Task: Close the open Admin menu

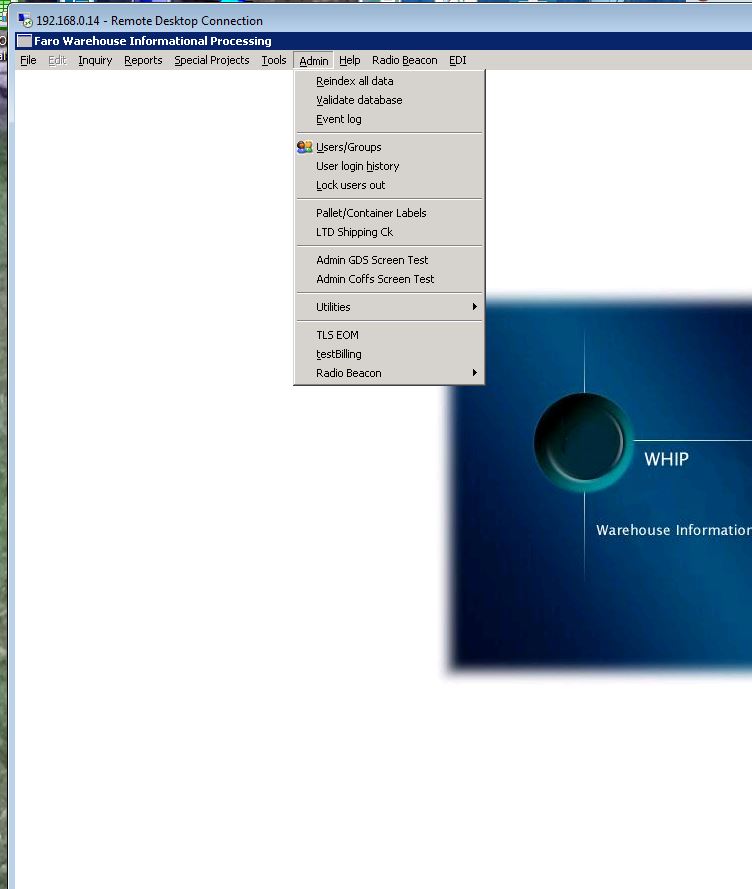Action: point(314,61)
